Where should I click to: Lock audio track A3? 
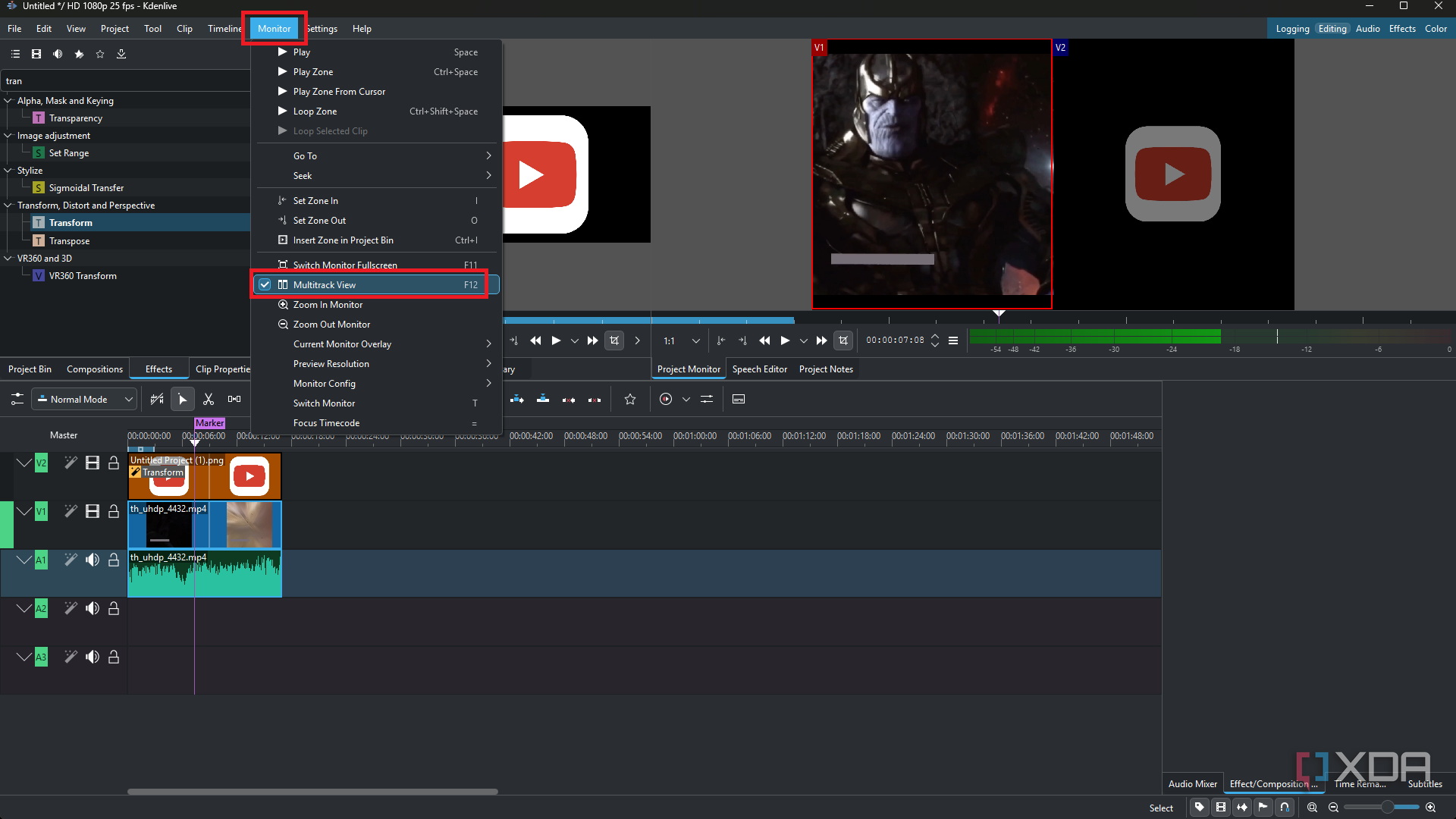coord(114,657)
